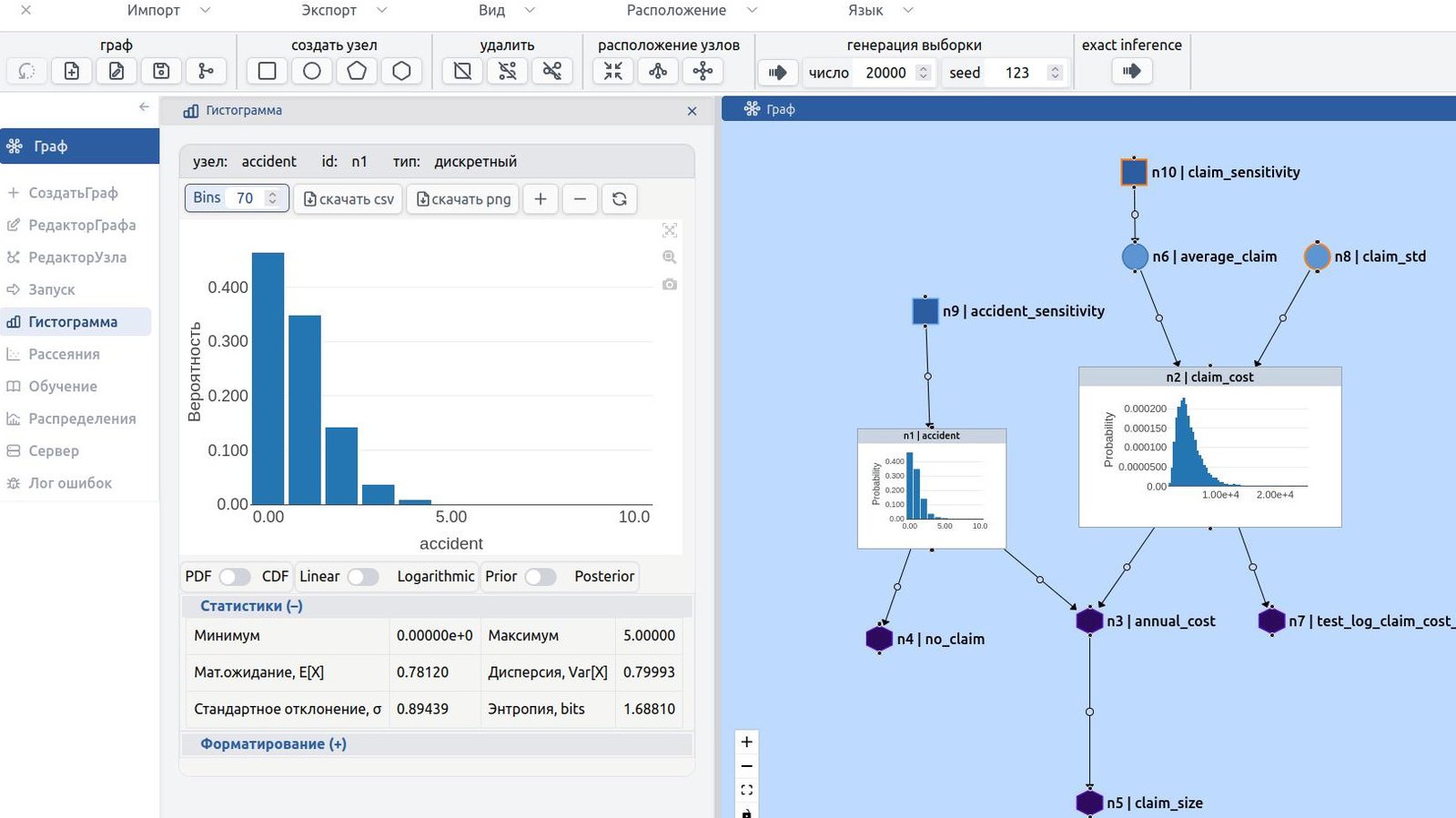Save the graph with the floppy icon
The height and width of the screenshot is (818, 1456).
point(161,71)
